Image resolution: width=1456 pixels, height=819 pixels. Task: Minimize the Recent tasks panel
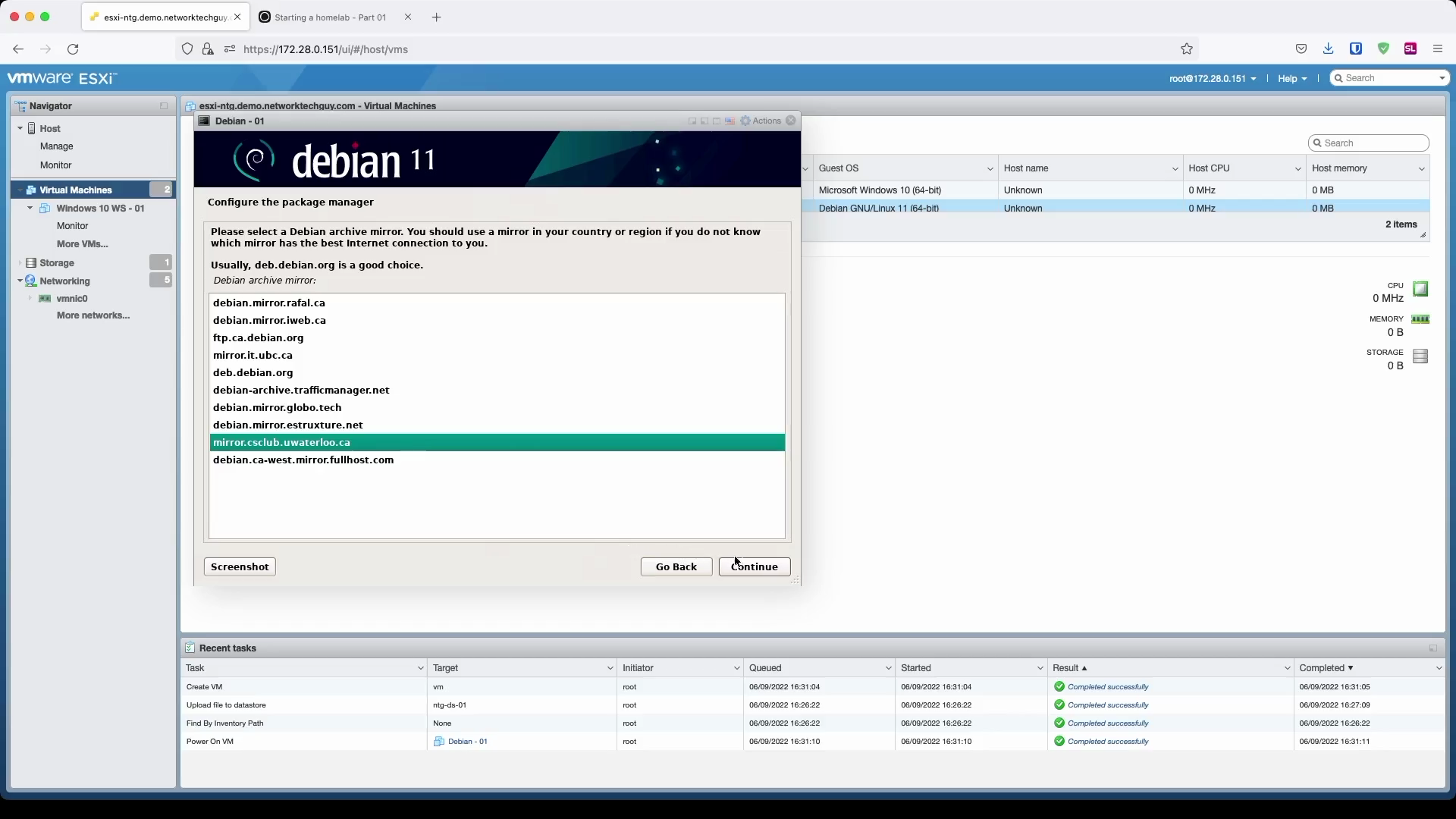(x=1433, y=648)
